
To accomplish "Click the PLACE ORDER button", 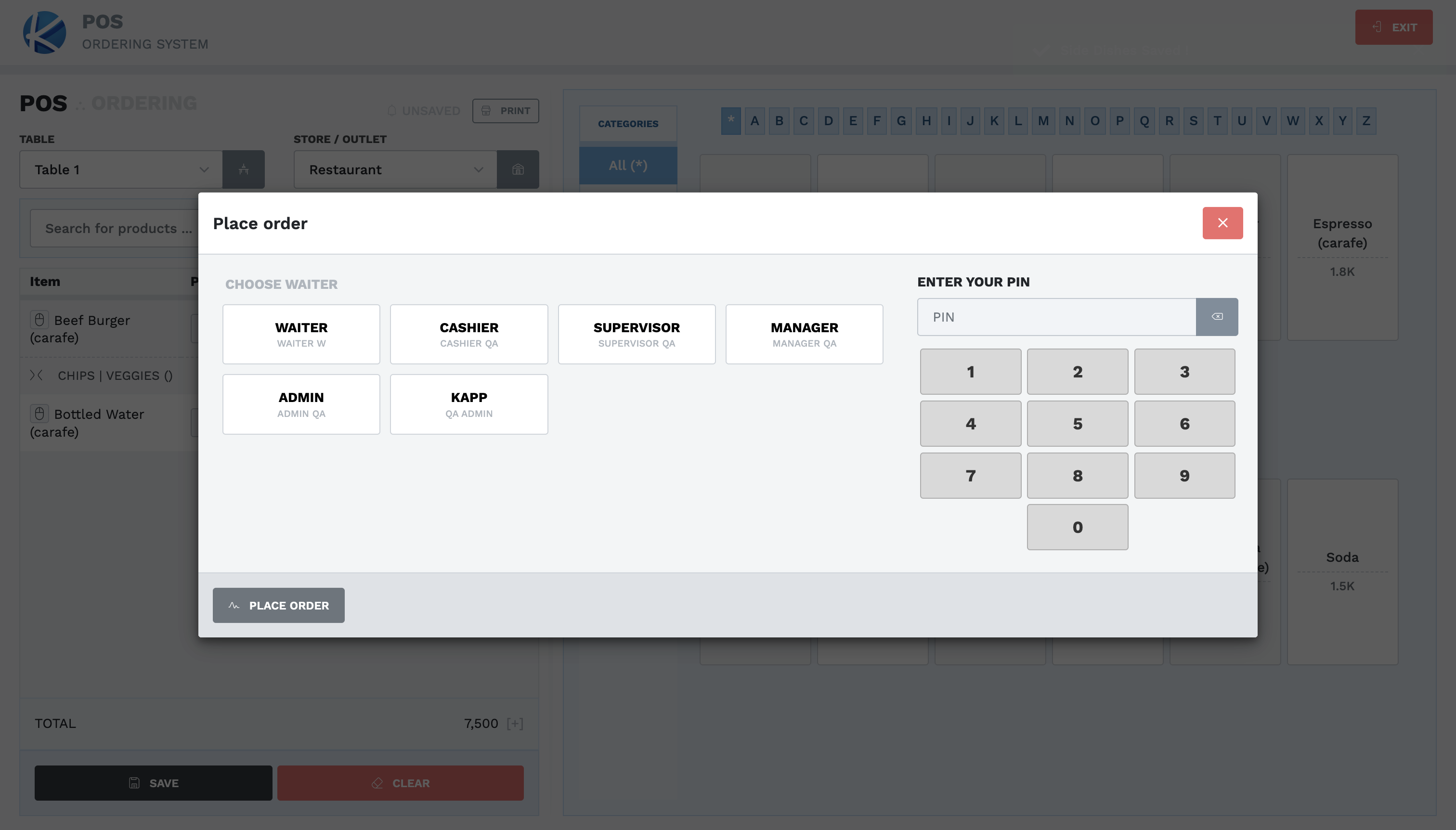I will tap(278, 605).
